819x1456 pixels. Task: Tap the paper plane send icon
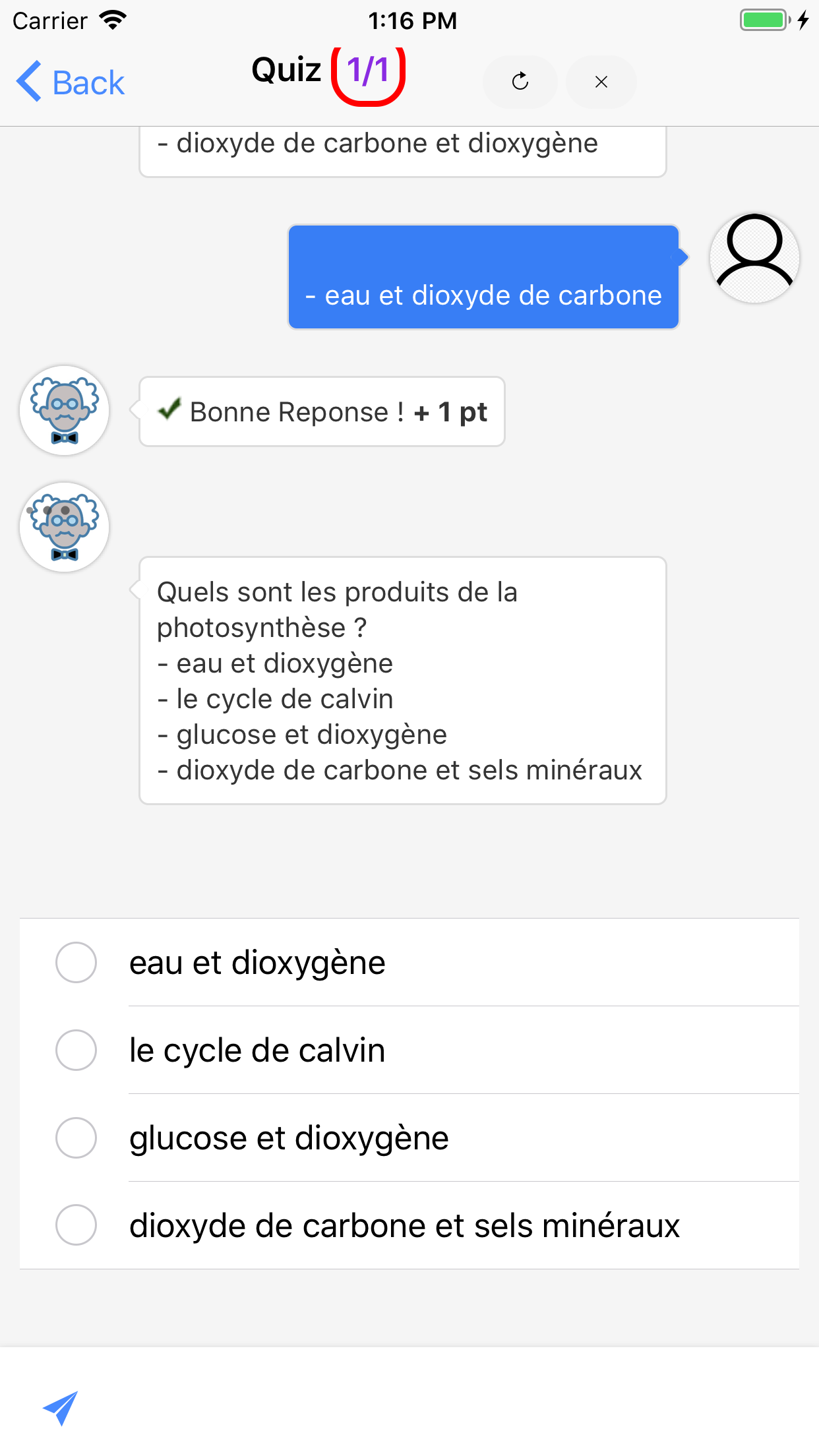click(x=61, y=1408)
